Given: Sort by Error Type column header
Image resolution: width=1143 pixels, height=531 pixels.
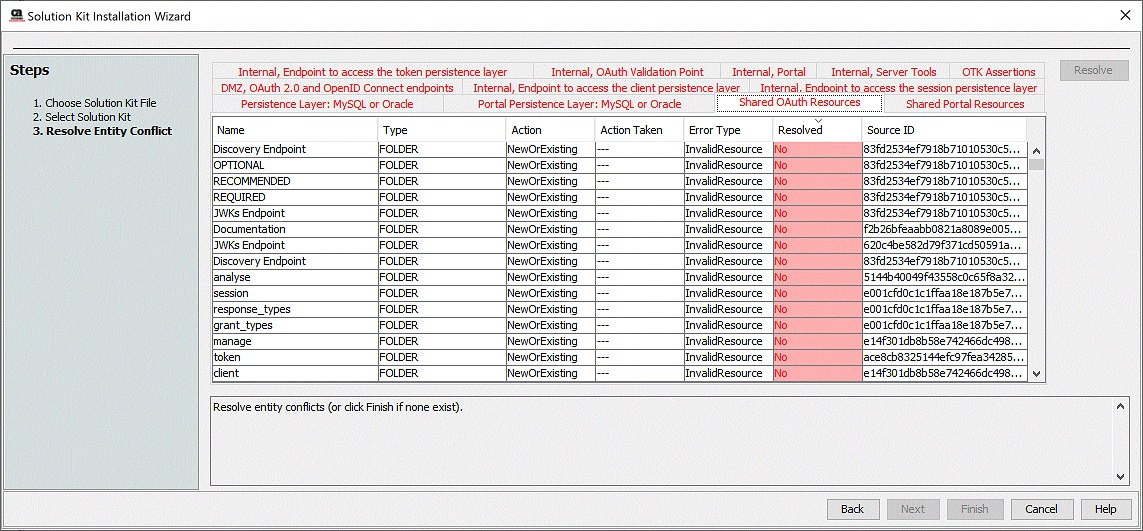Looking at the screenshot, I should (x=728, y=130).
